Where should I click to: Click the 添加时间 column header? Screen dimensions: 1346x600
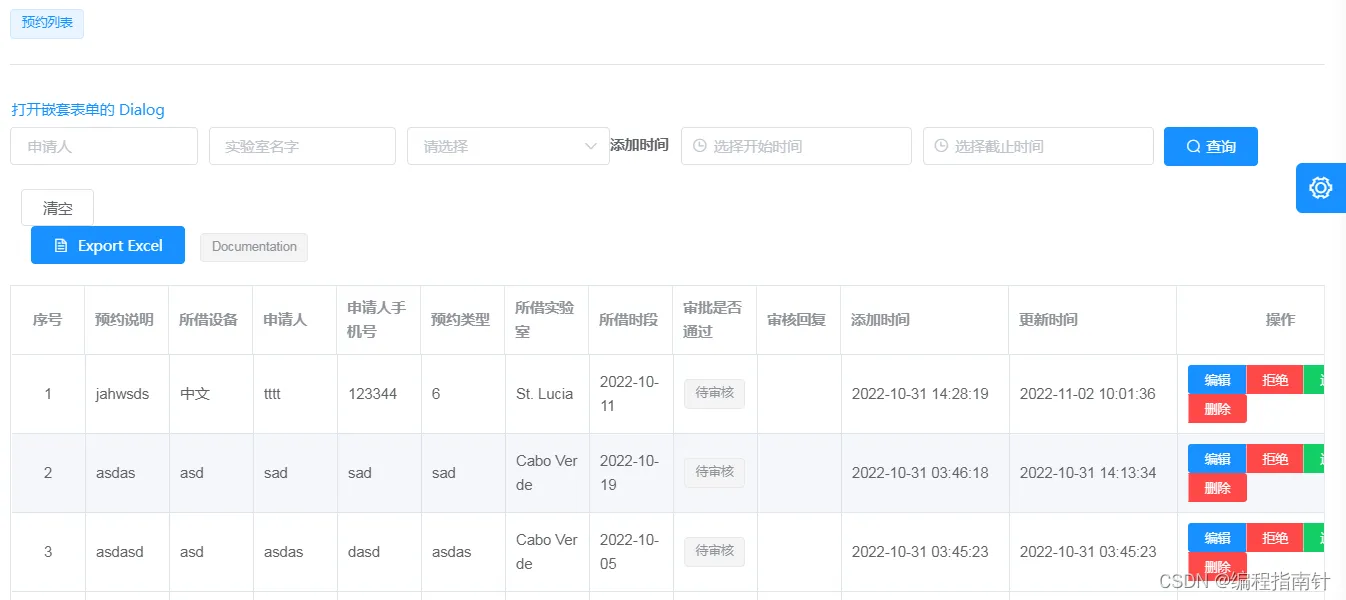point(880,320)
